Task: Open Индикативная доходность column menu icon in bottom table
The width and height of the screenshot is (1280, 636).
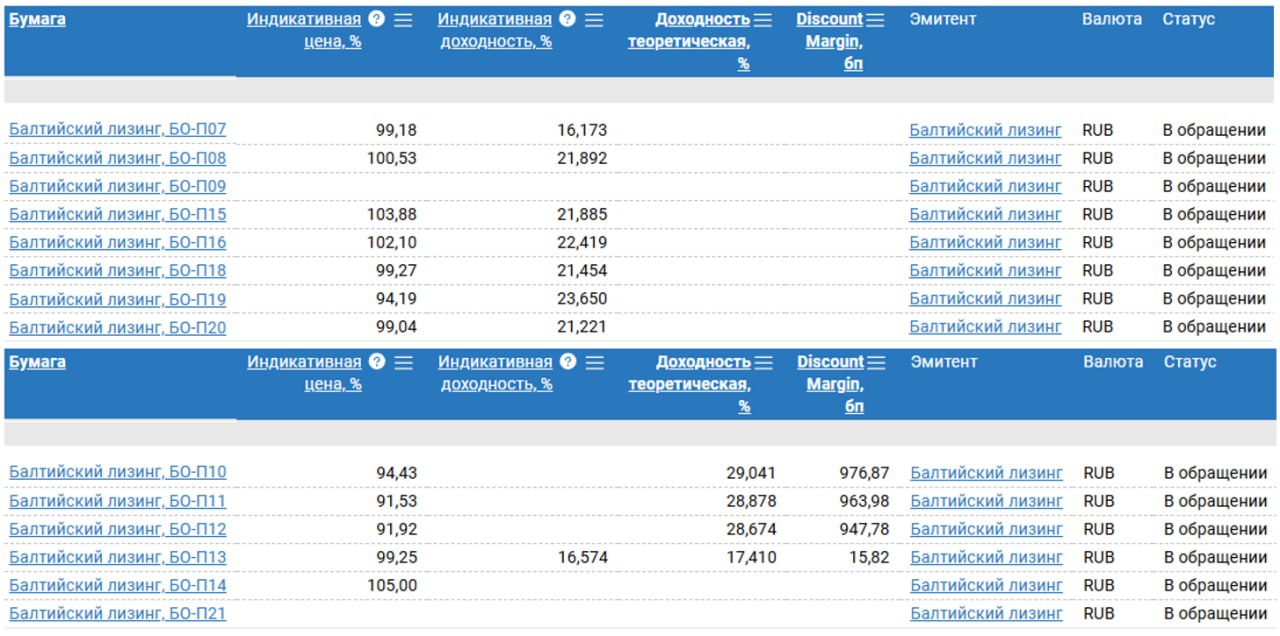Action: 595,363
